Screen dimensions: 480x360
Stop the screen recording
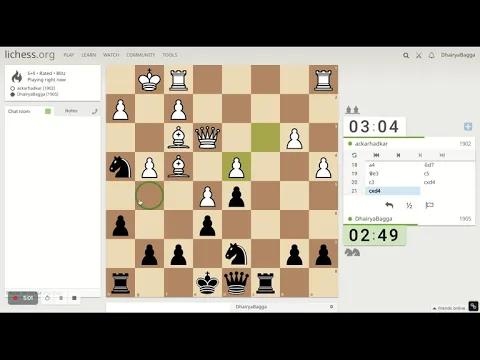point(74,298)
